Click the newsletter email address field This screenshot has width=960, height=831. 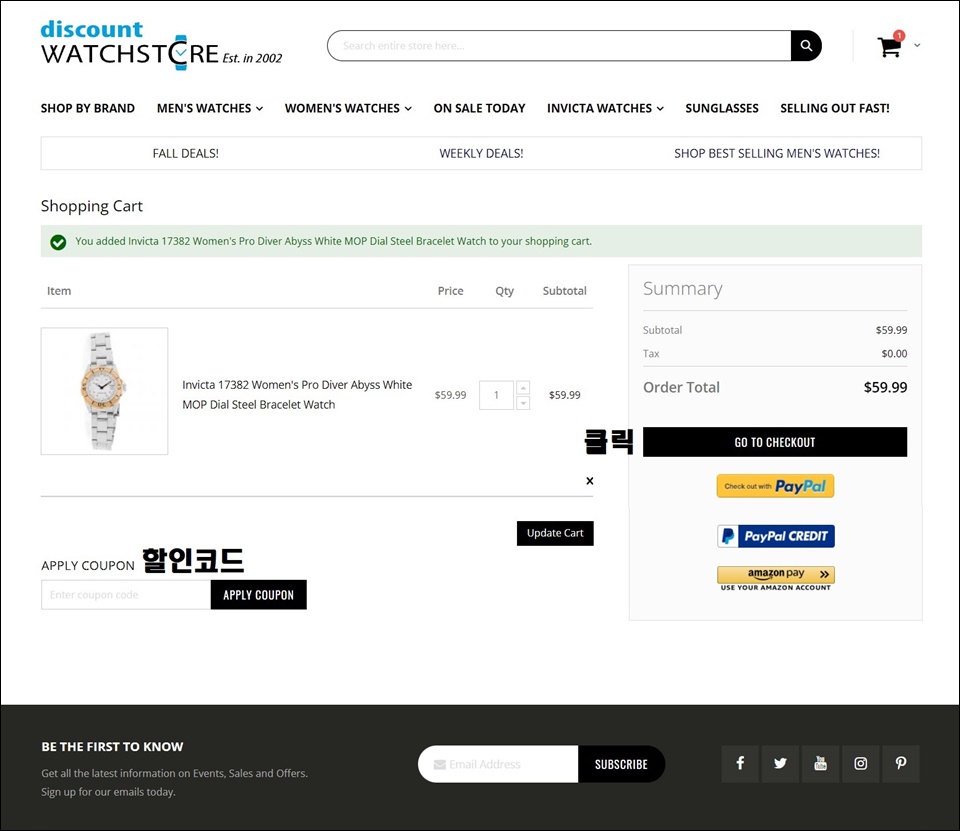click(x=498, y=764)
